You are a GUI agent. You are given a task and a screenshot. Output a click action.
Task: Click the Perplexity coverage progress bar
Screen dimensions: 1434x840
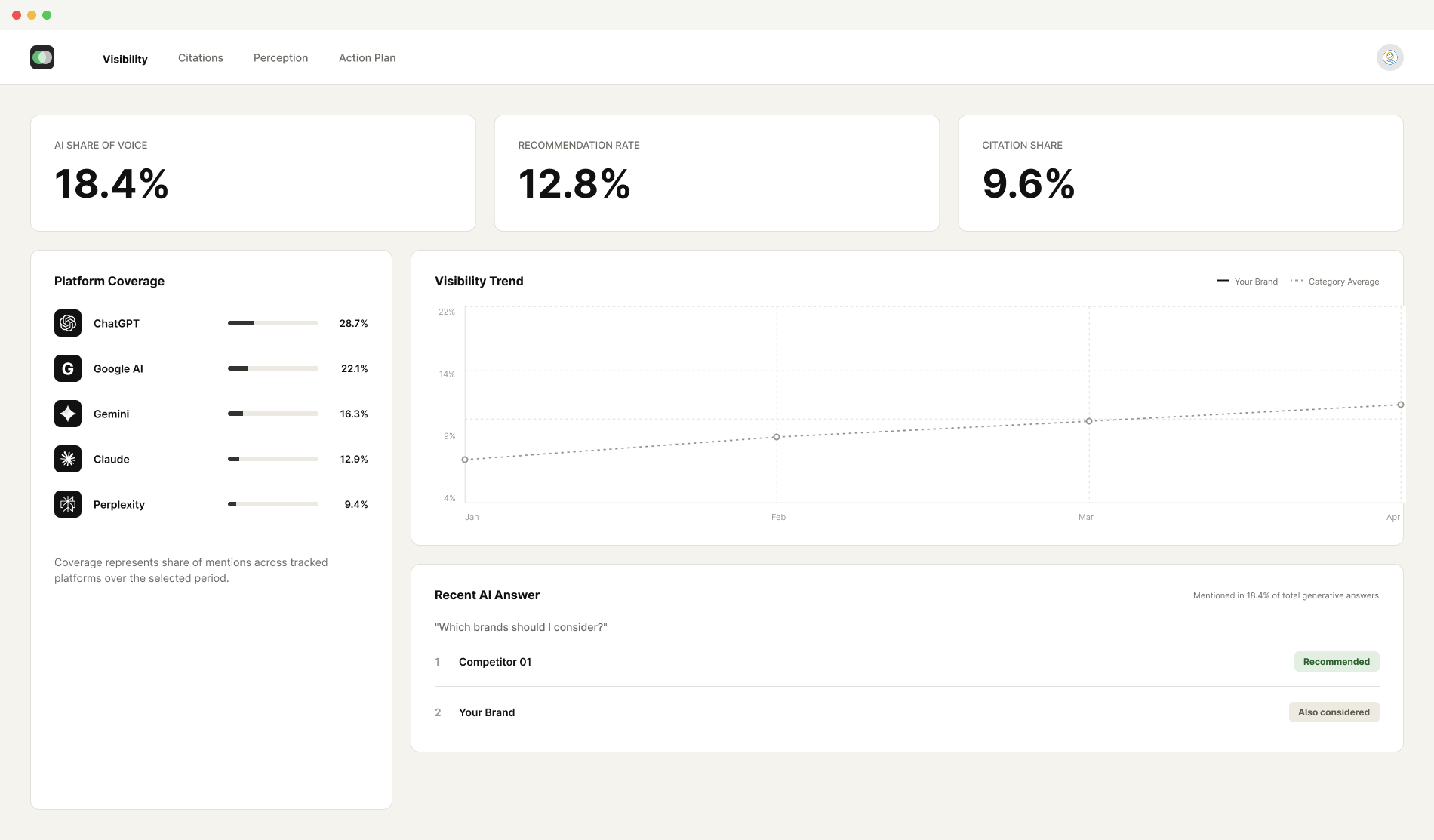273,504
